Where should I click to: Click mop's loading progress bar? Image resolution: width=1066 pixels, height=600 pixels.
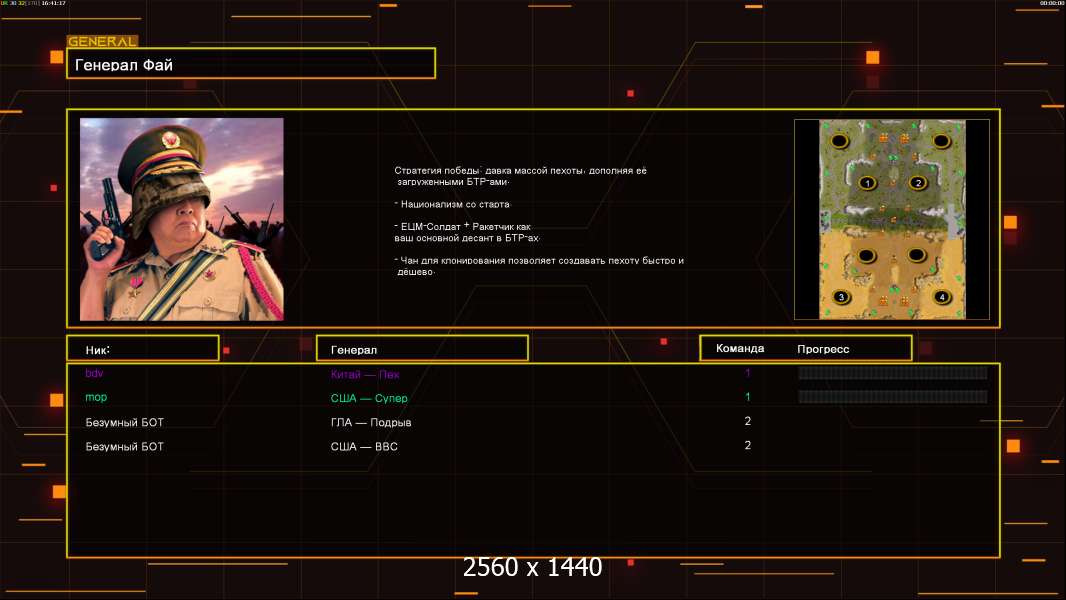tap(893, 397)
